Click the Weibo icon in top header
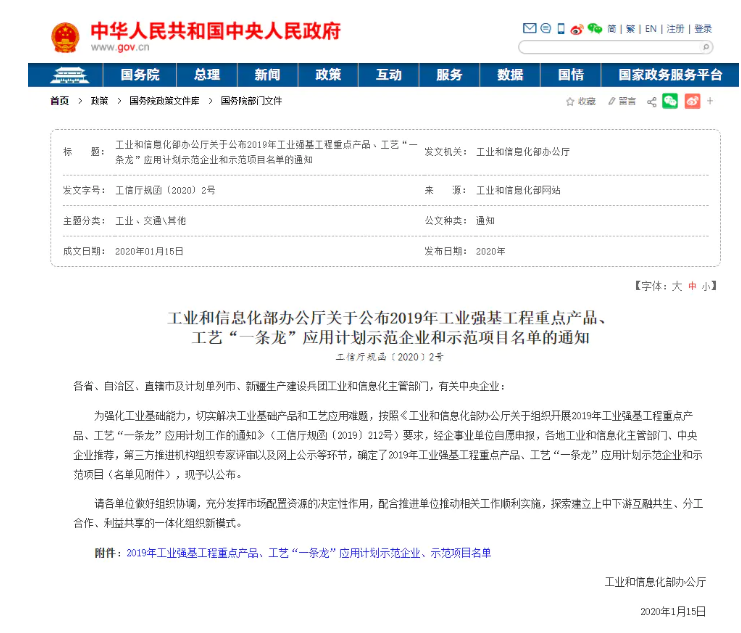The width and height of the screenshot is (741, 633). pos(577,29)
